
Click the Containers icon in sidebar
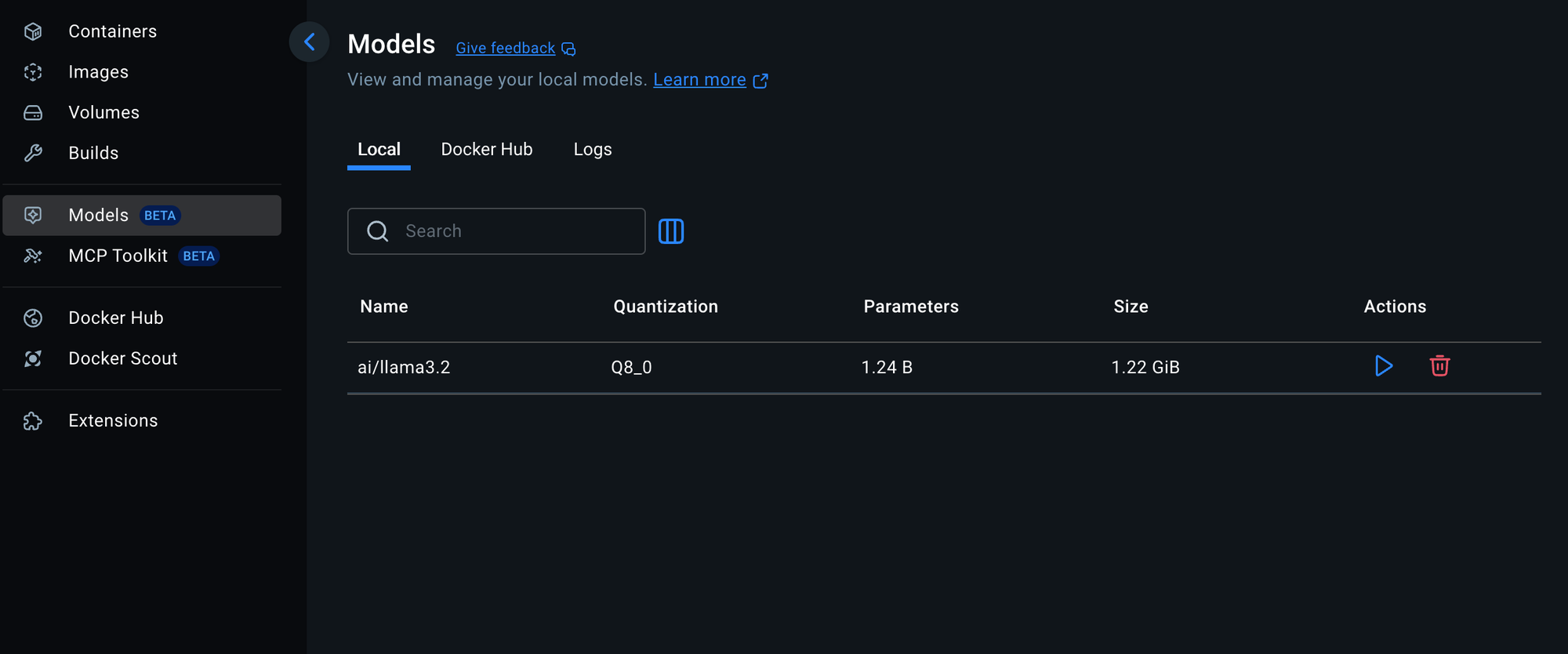(33, 31)
